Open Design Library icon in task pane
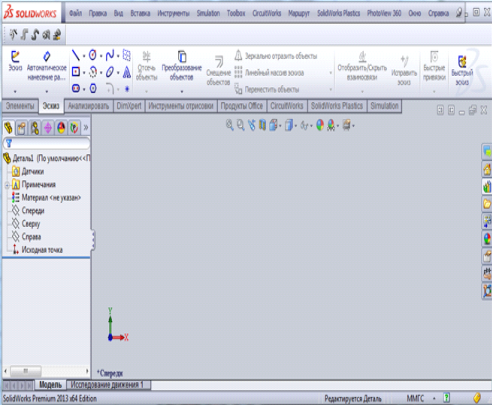This screenshot has width=492, height=405. 487,187
